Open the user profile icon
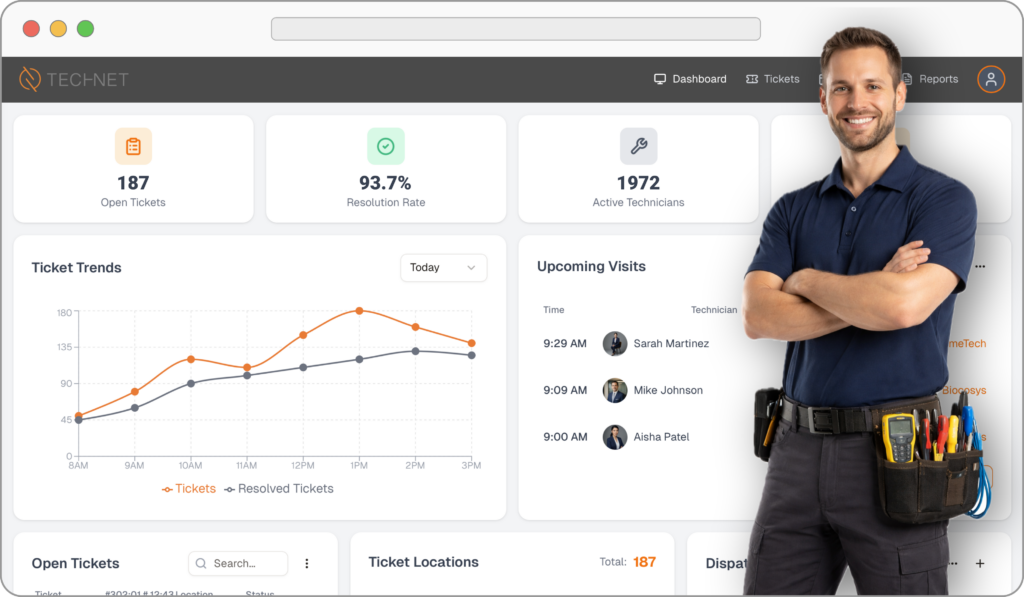Viewport: 1024px width, 597px height. (x=990, y=79)
